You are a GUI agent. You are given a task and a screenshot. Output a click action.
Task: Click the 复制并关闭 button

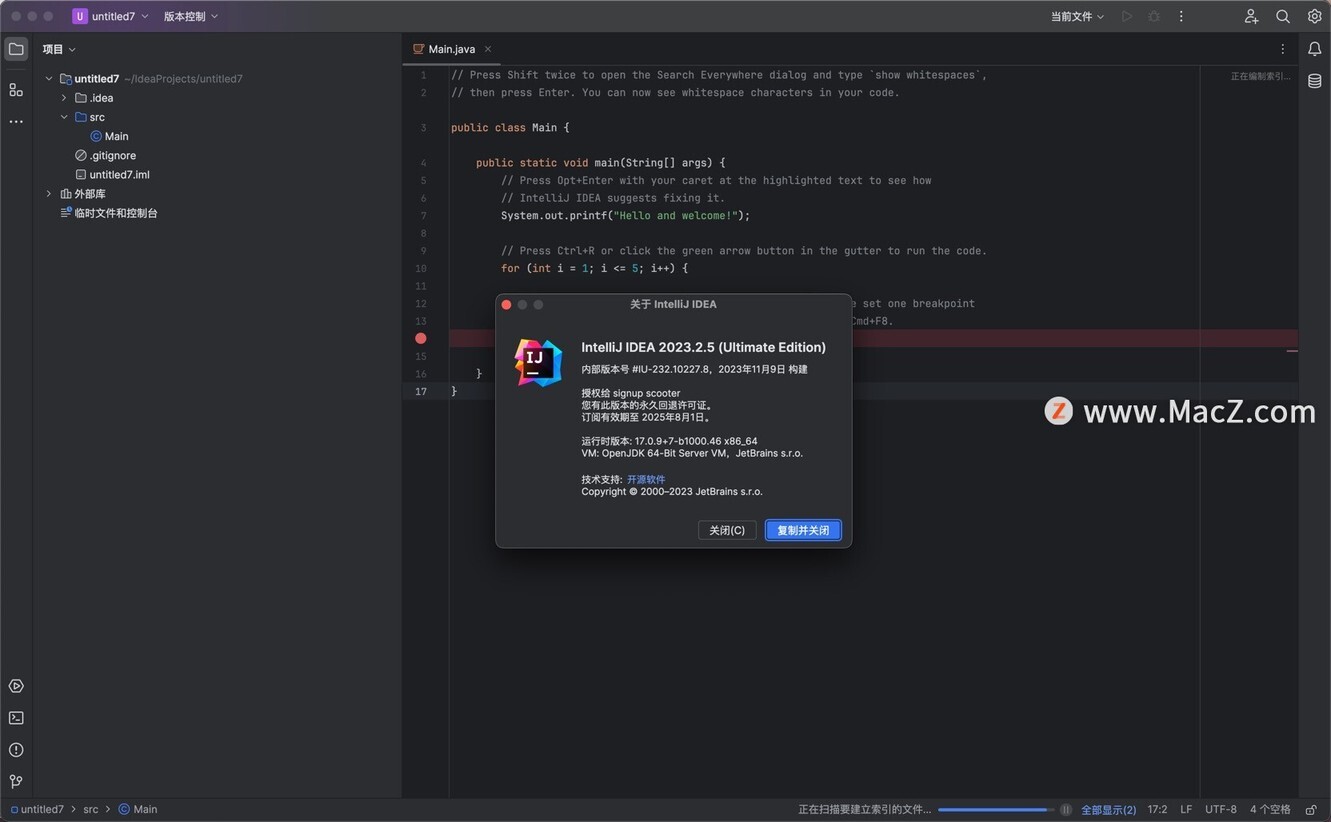[803, 530]
